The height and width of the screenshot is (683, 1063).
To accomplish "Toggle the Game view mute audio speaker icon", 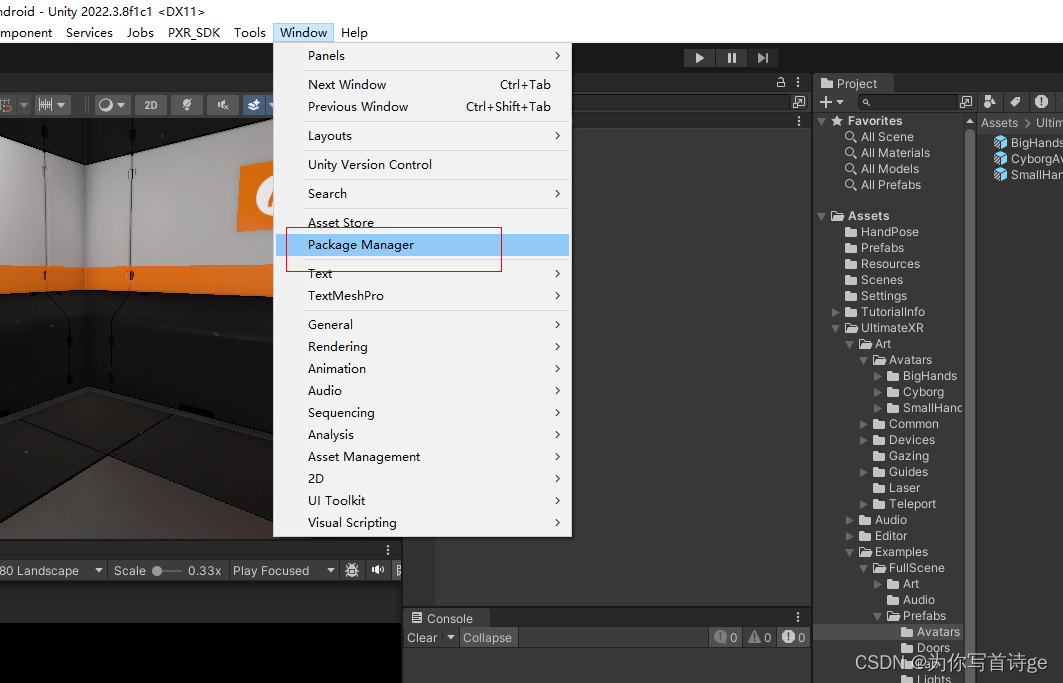I will [x=378, y=570].
